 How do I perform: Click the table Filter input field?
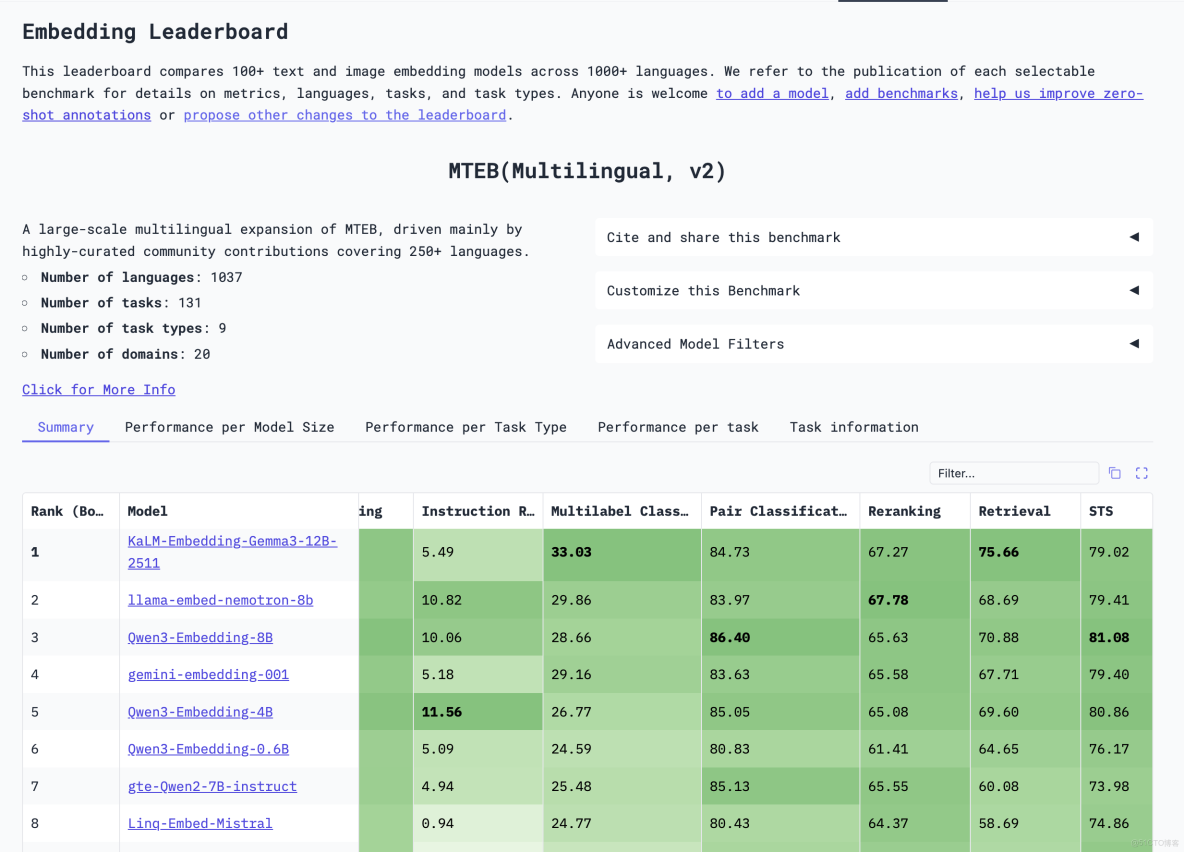click(1012, 473)
